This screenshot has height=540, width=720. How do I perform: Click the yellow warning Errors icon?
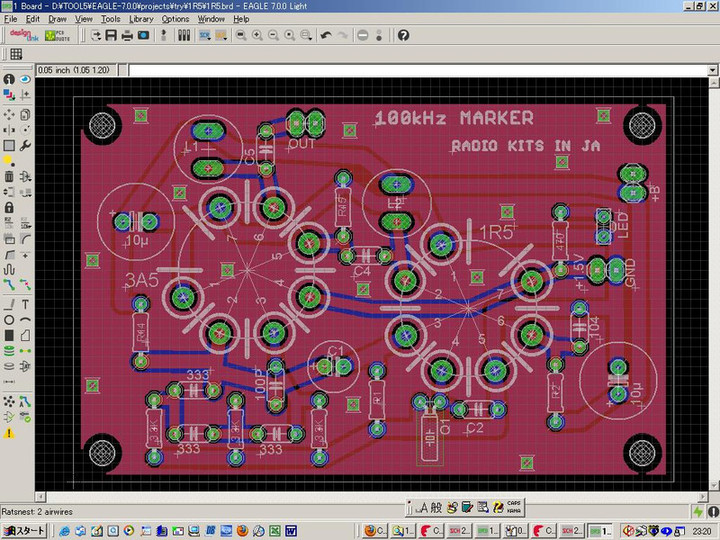pos(9,433)
